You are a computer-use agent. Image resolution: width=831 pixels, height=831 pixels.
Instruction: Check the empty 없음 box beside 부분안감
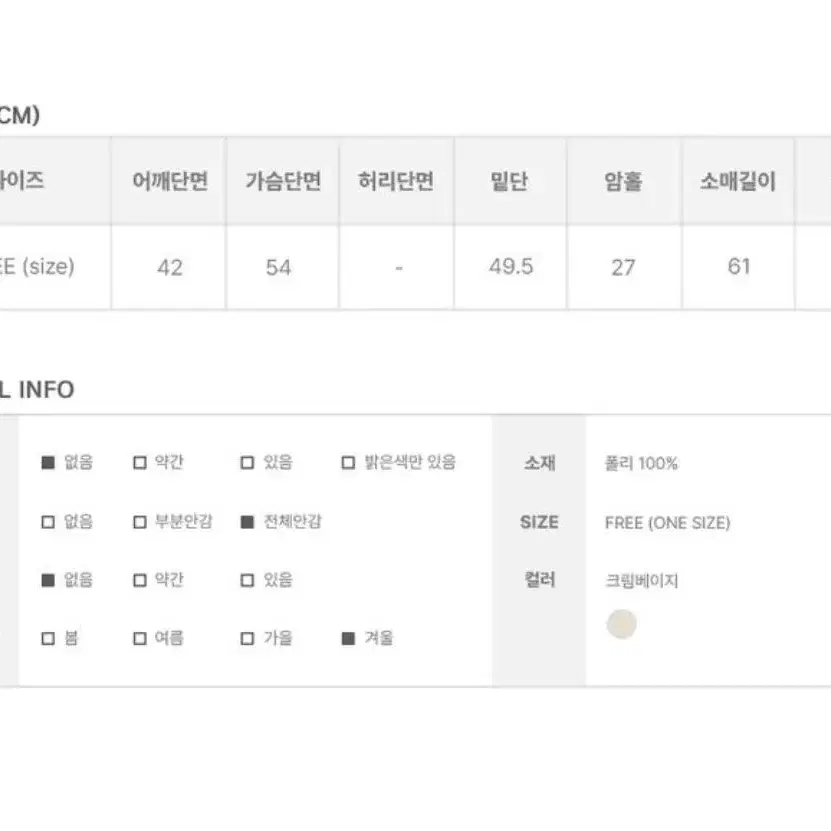point(48,522)
